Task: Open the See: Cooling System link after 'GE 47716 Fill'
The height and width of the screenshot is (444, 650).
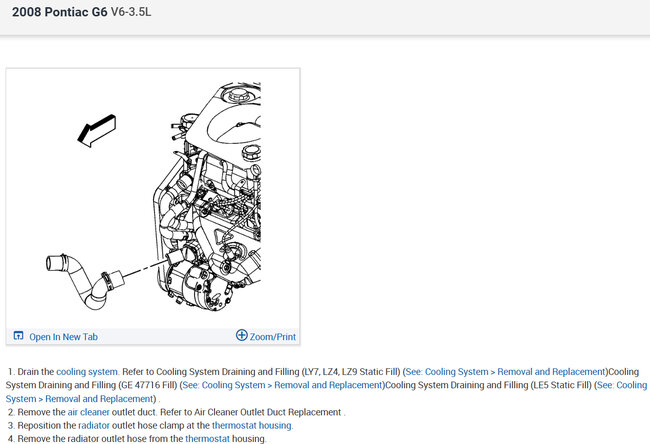Action: coord(283,385)
